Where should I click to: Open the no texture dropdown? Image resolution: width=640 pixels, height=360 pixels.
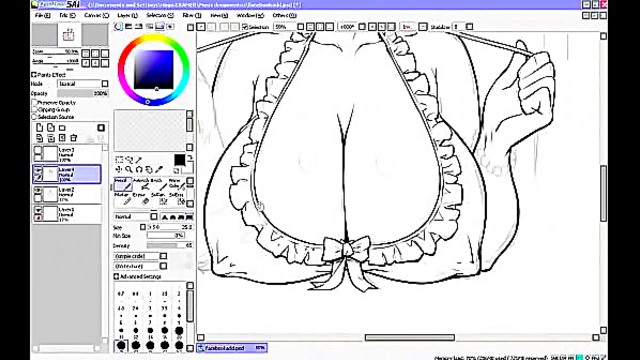click(x=140, y=266)
